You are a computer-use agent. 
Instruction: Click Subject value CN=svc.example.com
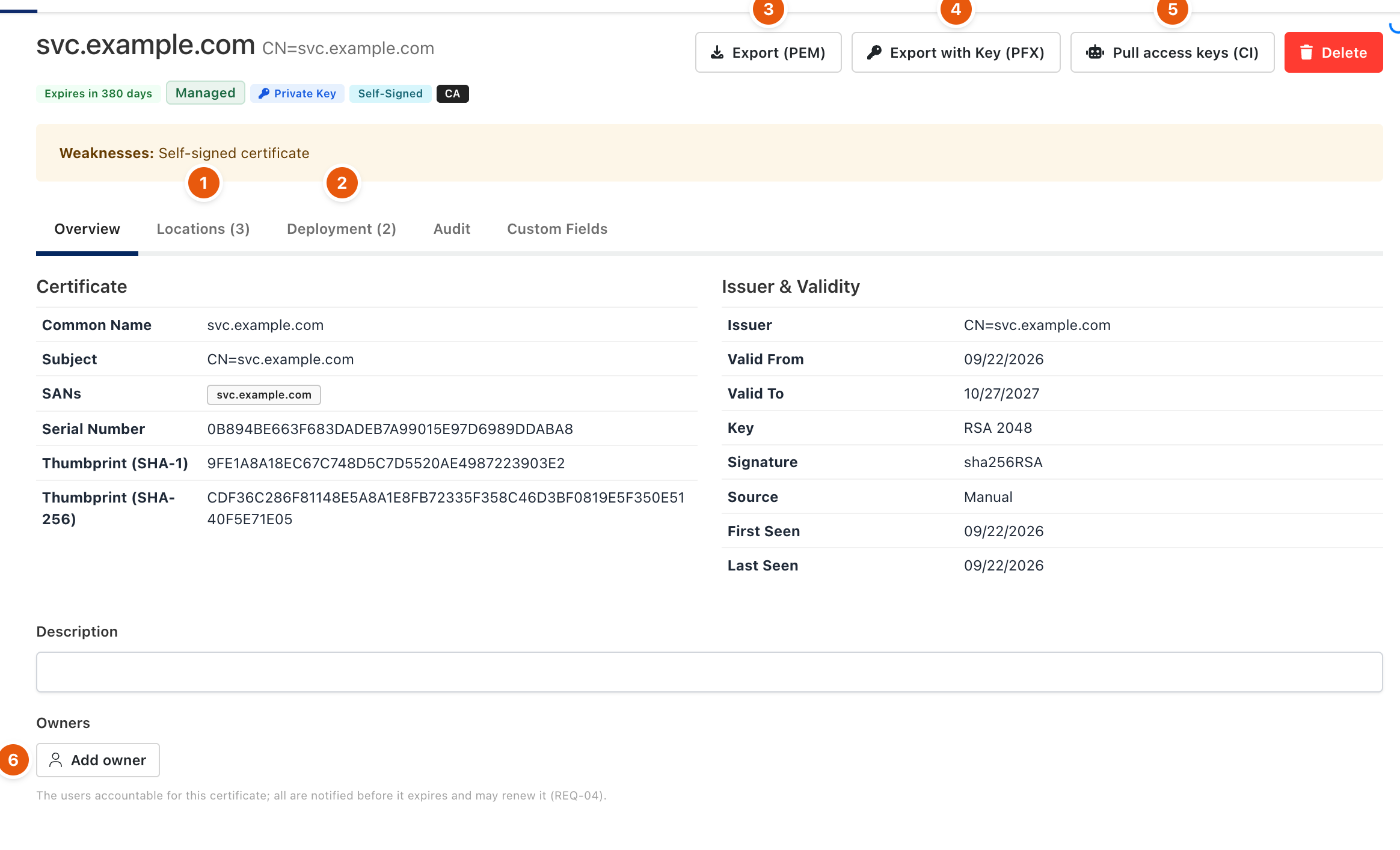click(x=280, y=359)
